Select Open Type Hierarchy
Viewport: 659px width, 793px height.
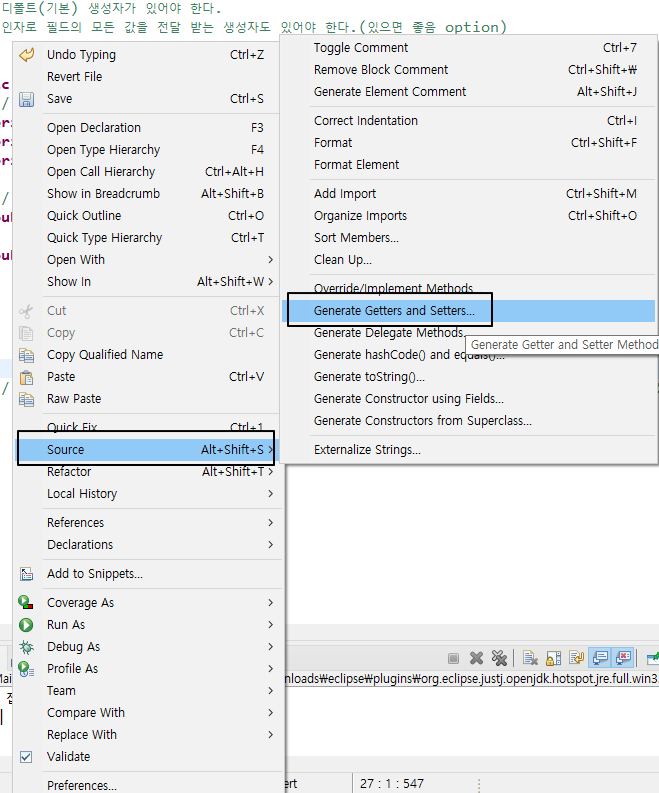click(x=146, y=150)
